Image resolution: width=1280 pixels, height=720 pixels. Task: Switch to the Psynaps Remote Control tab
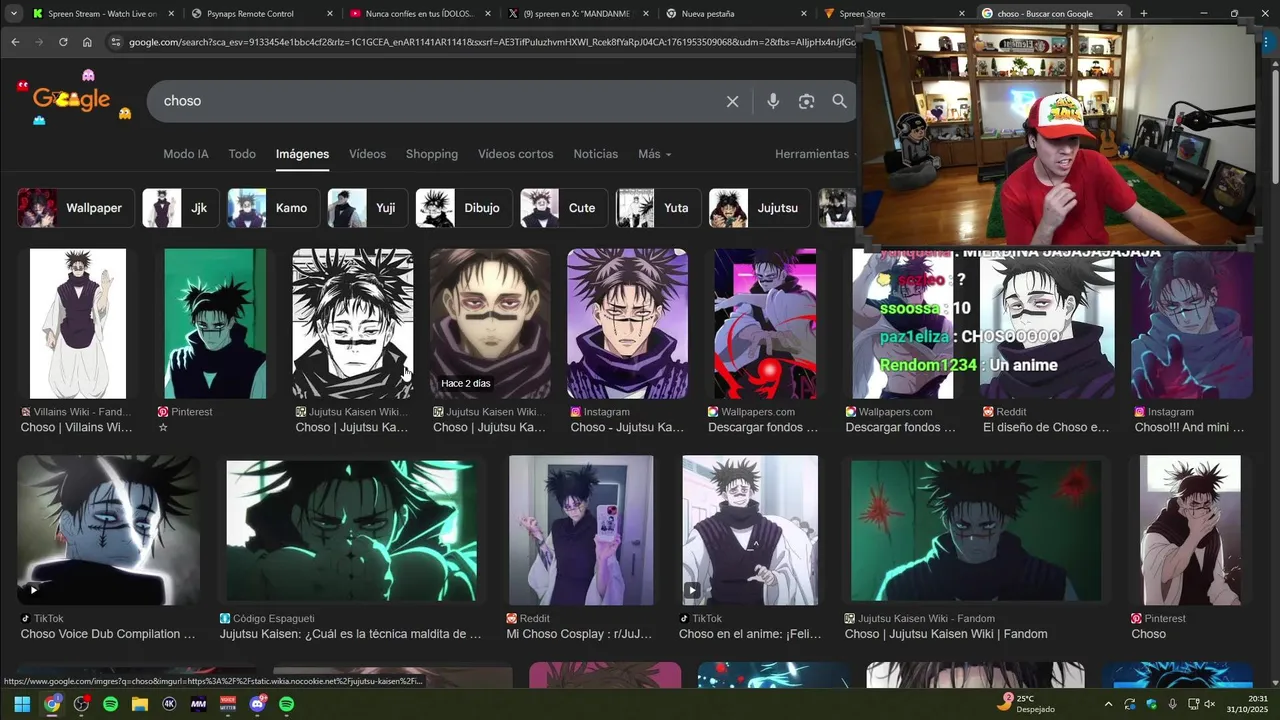[x=260, y=14]
